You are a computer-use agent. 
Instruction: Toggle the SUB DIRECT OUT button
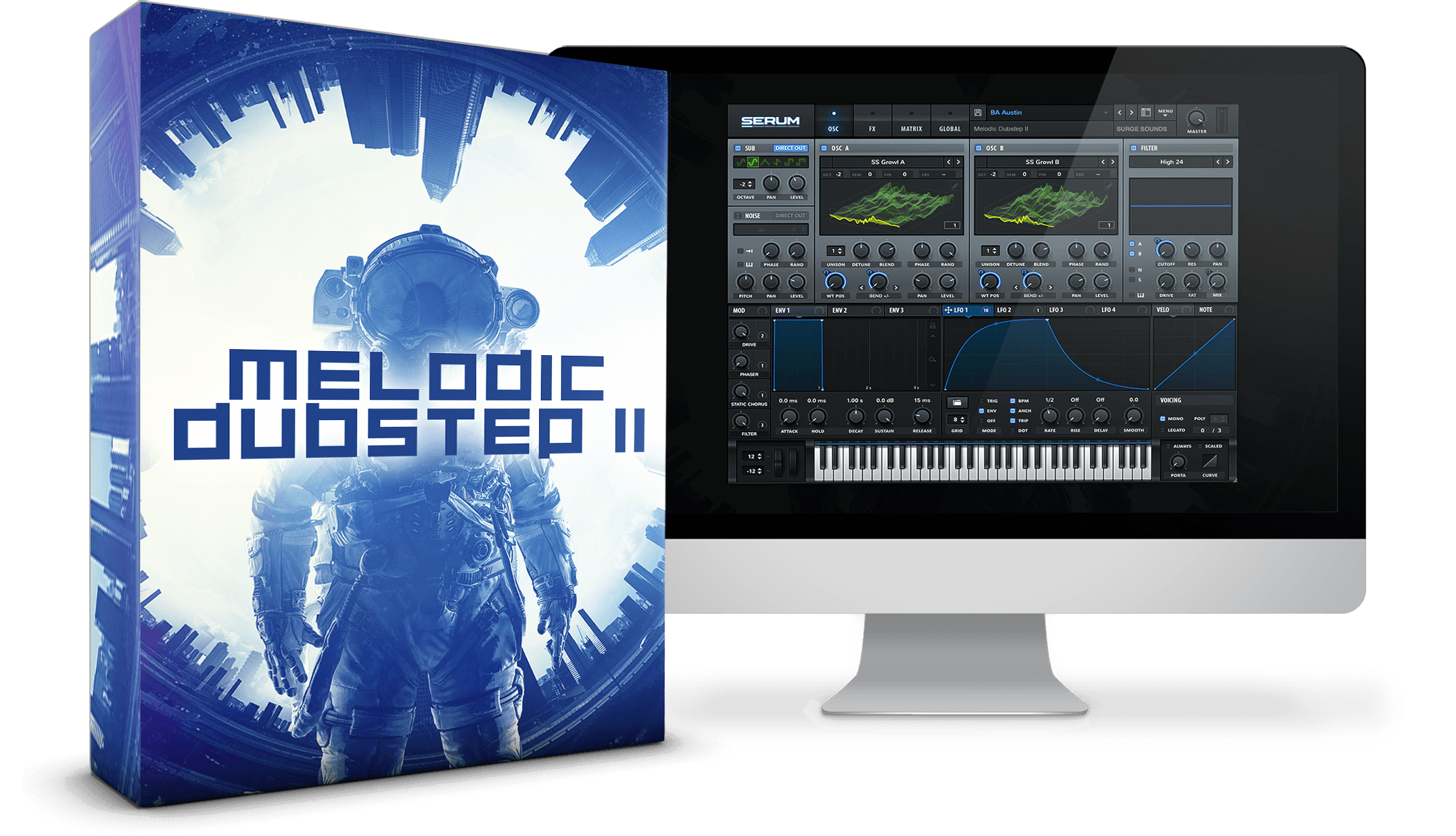[790, 148]
